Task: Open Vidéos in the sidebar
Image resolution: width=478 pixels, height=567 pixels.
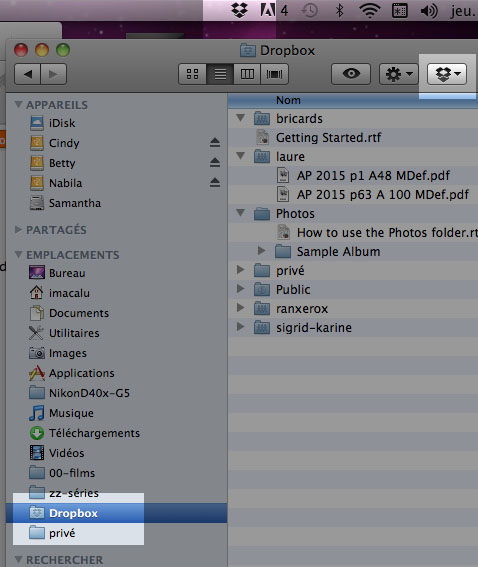Action: pyautogui.click(x=67, y=453)
